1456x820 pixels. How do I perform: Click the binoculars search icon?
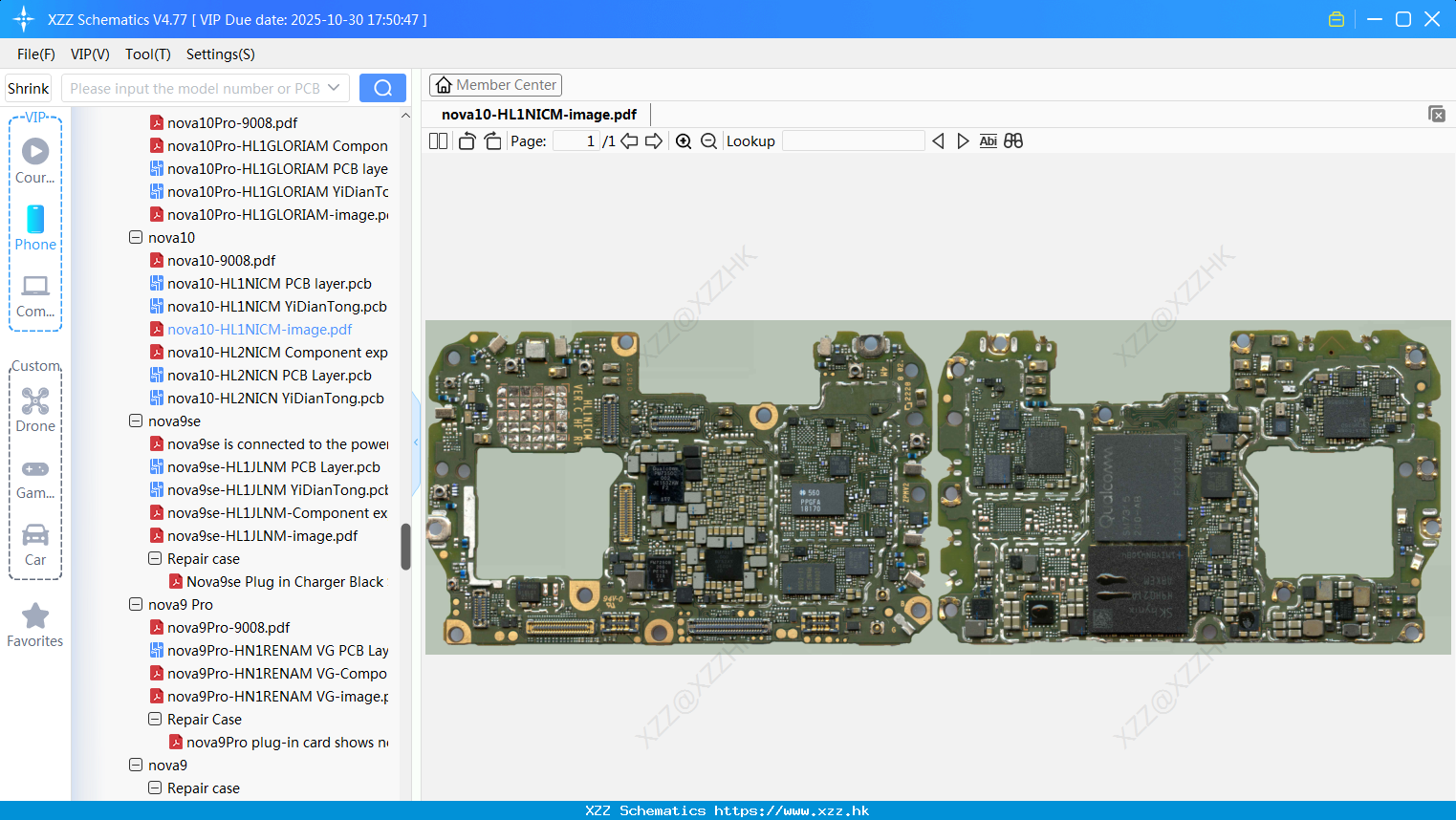1013,140
